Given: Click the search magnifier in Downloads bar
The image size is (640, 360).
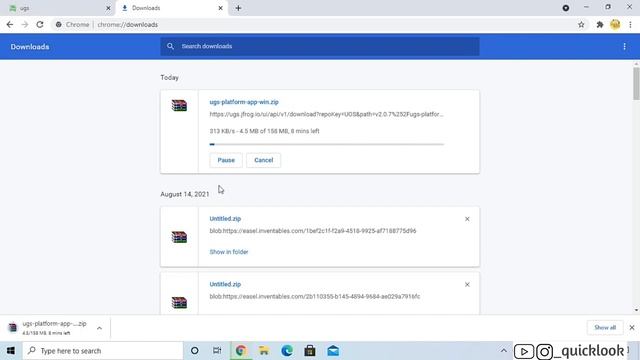Looking at the screenshot, I should (x=170, y=46).
